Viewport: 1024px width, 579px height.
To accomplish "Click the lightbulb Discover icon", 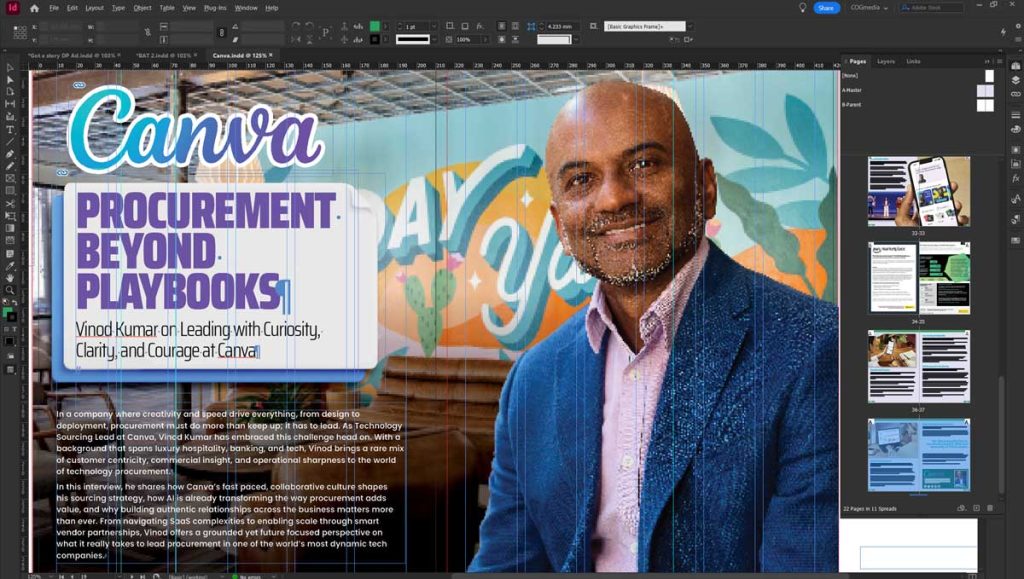I will click(803, 8).
